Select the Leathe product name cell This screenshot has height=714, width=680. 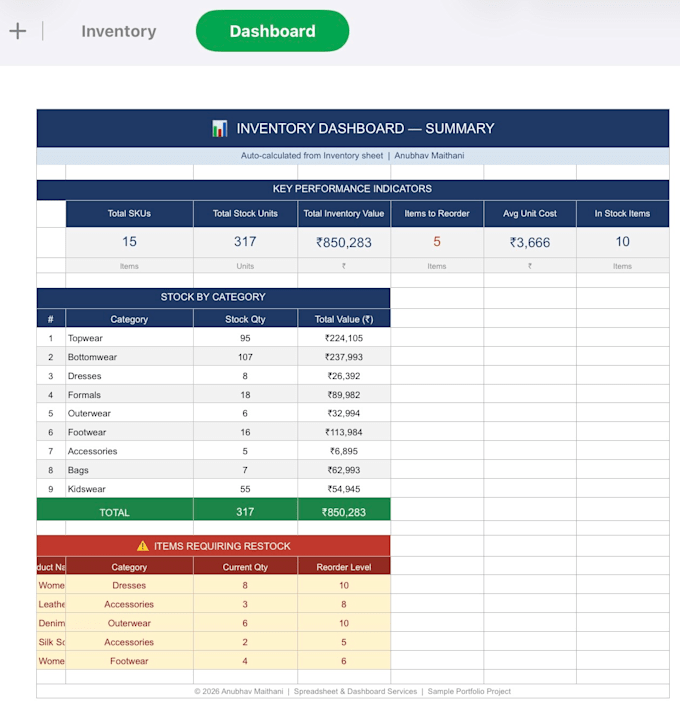point(51,604)
